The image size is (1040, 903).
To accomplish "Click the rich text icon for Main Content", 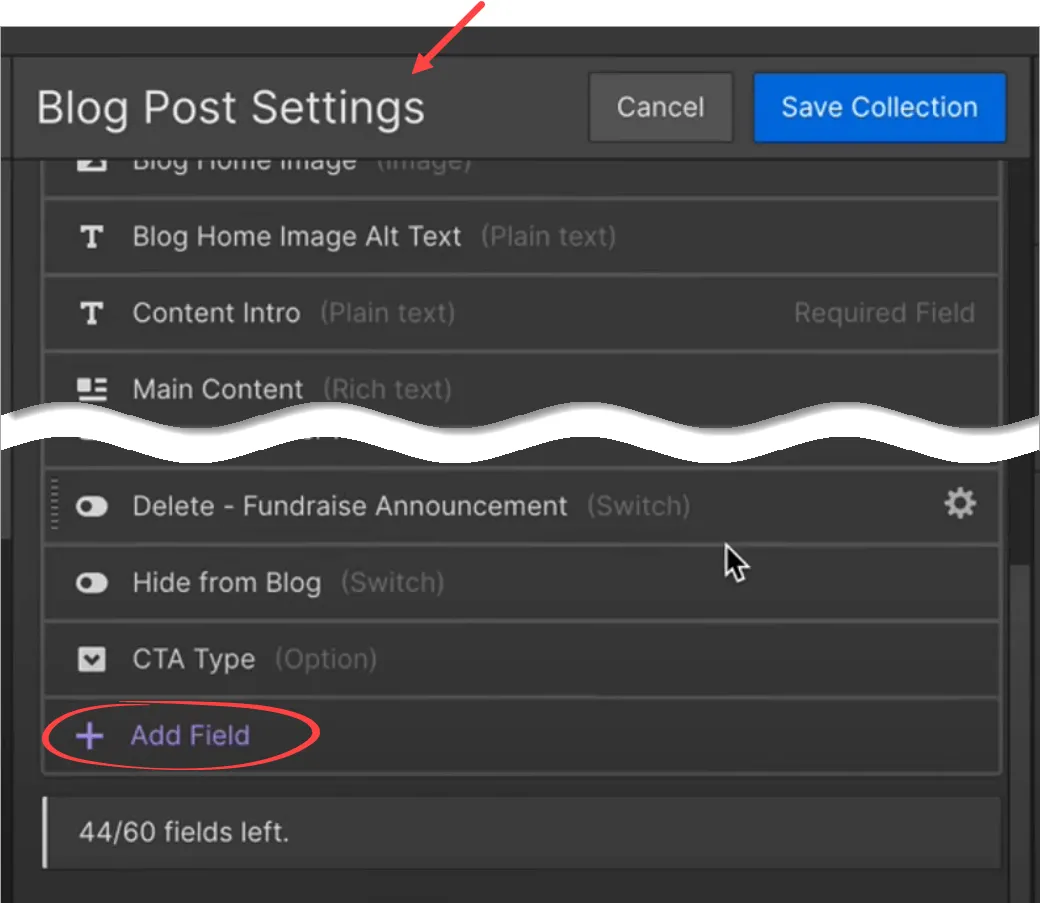I will point(92,389).
